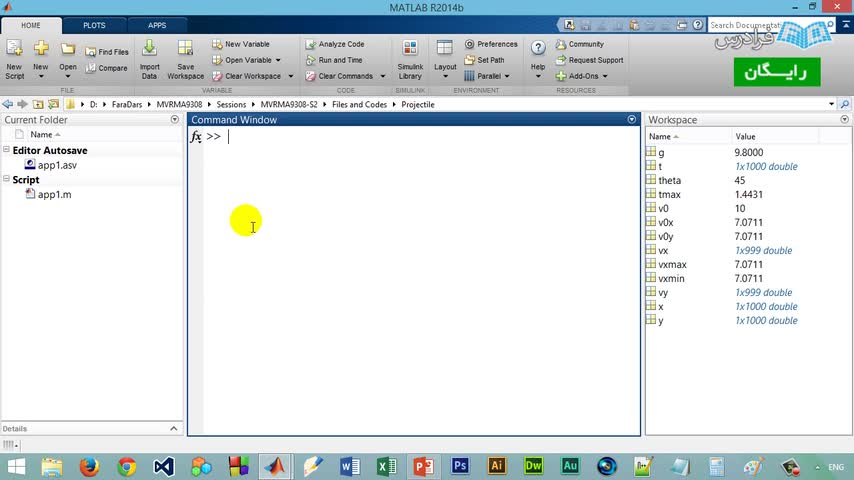
Task: Select Sessions in the address path
Action: pos(231,105)
